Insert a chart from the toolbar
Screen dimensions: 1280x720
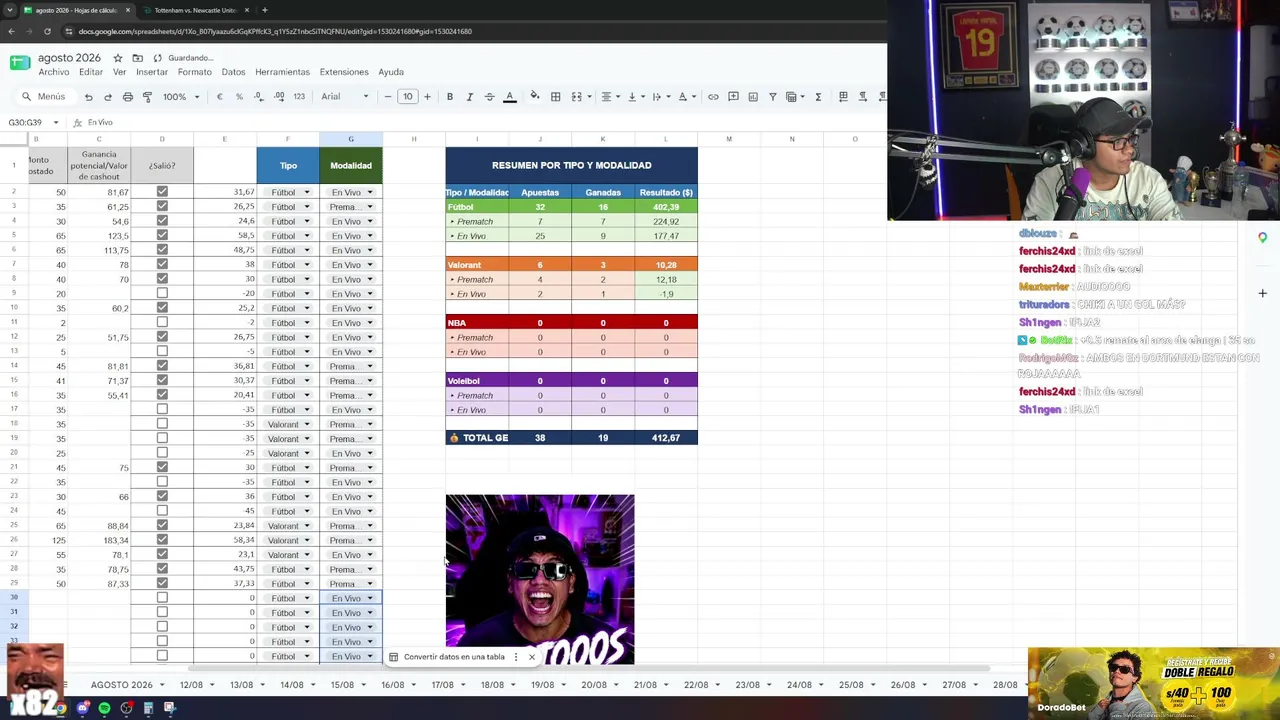click(753, 97)
